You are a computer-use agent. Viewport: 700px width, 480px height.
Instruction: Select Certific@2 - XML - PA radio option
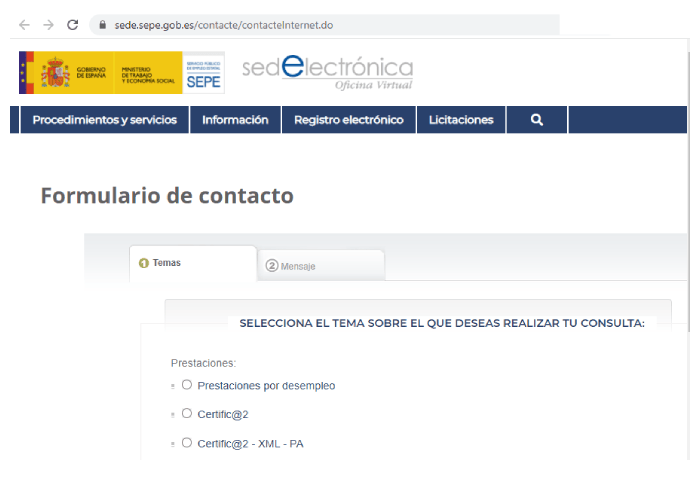coord(187,442)
